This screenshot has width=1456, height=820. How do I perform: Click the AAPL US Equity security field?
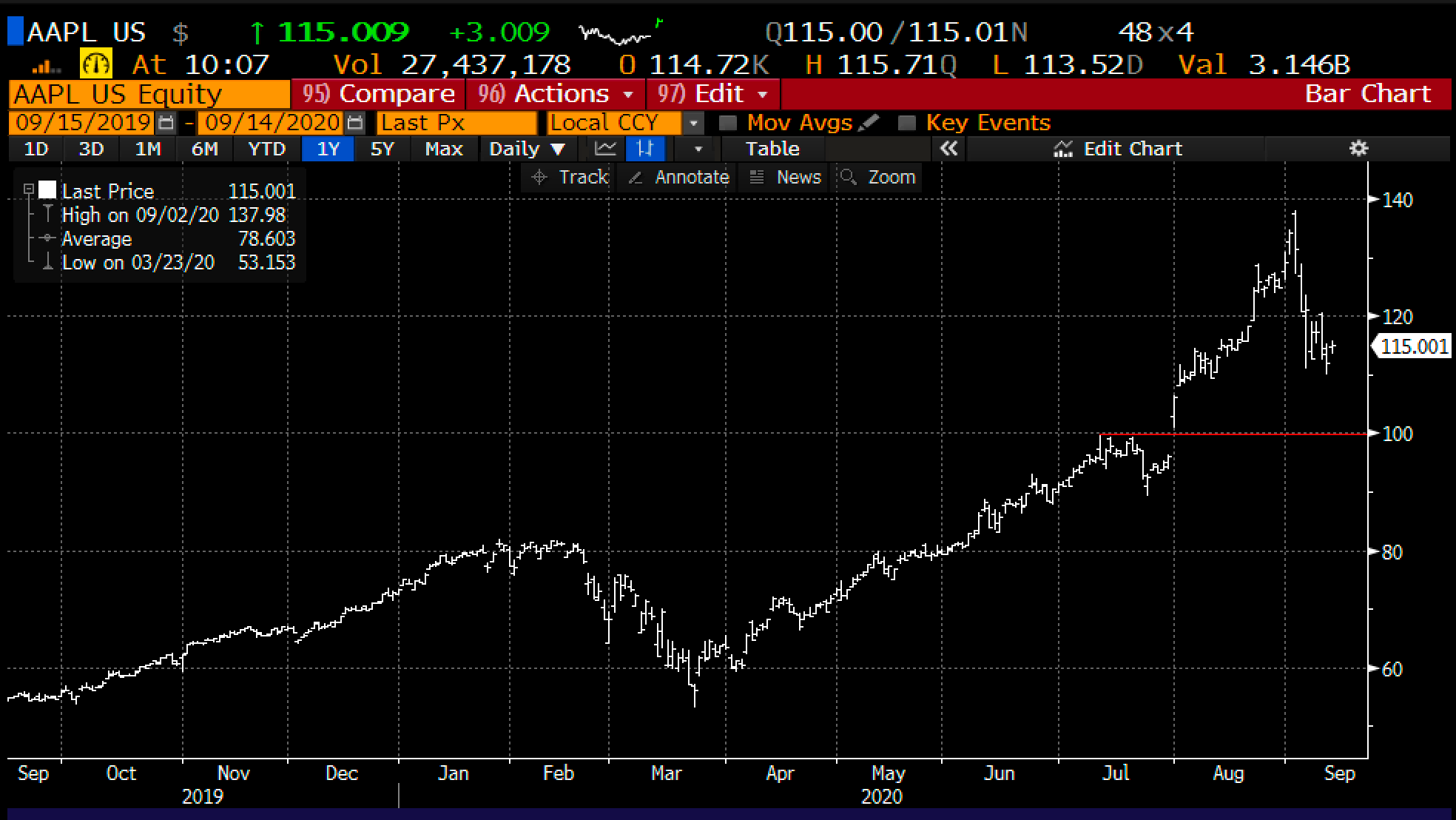tap(149, 94)
